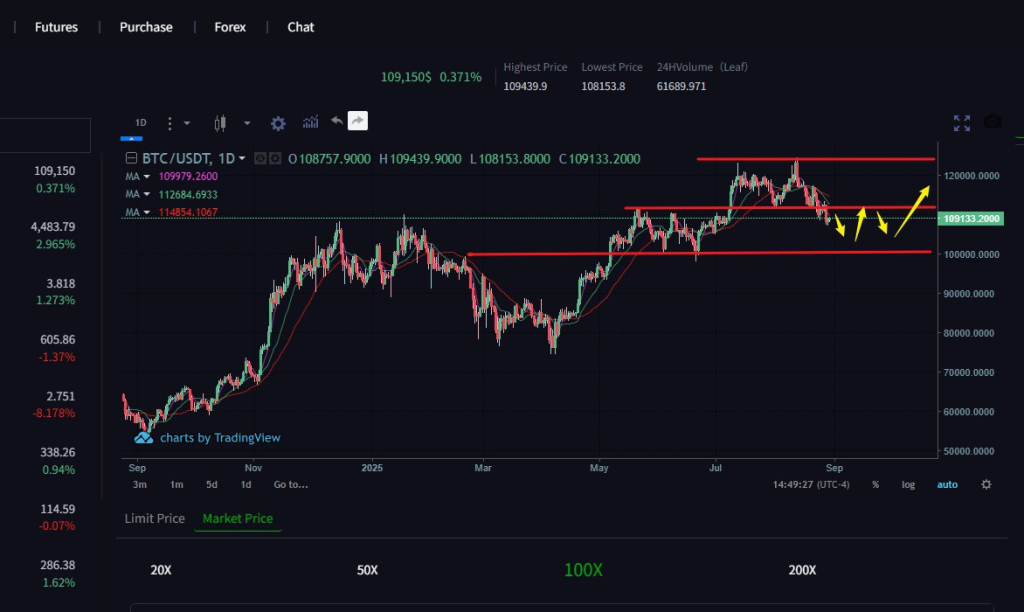Click the Go to... date link
The height and width of the screenshot is (612, 1024).
tap(290, 485)
